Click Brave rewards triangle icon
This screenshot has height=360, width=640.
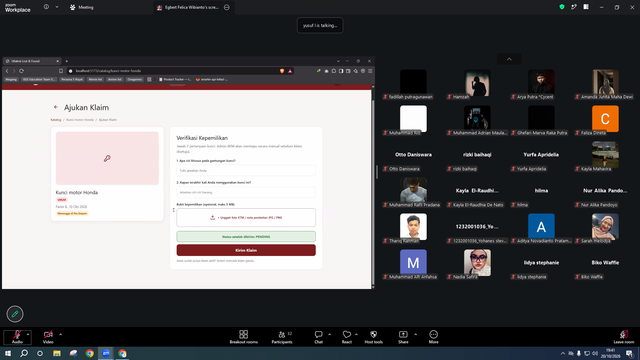[290, 71]
